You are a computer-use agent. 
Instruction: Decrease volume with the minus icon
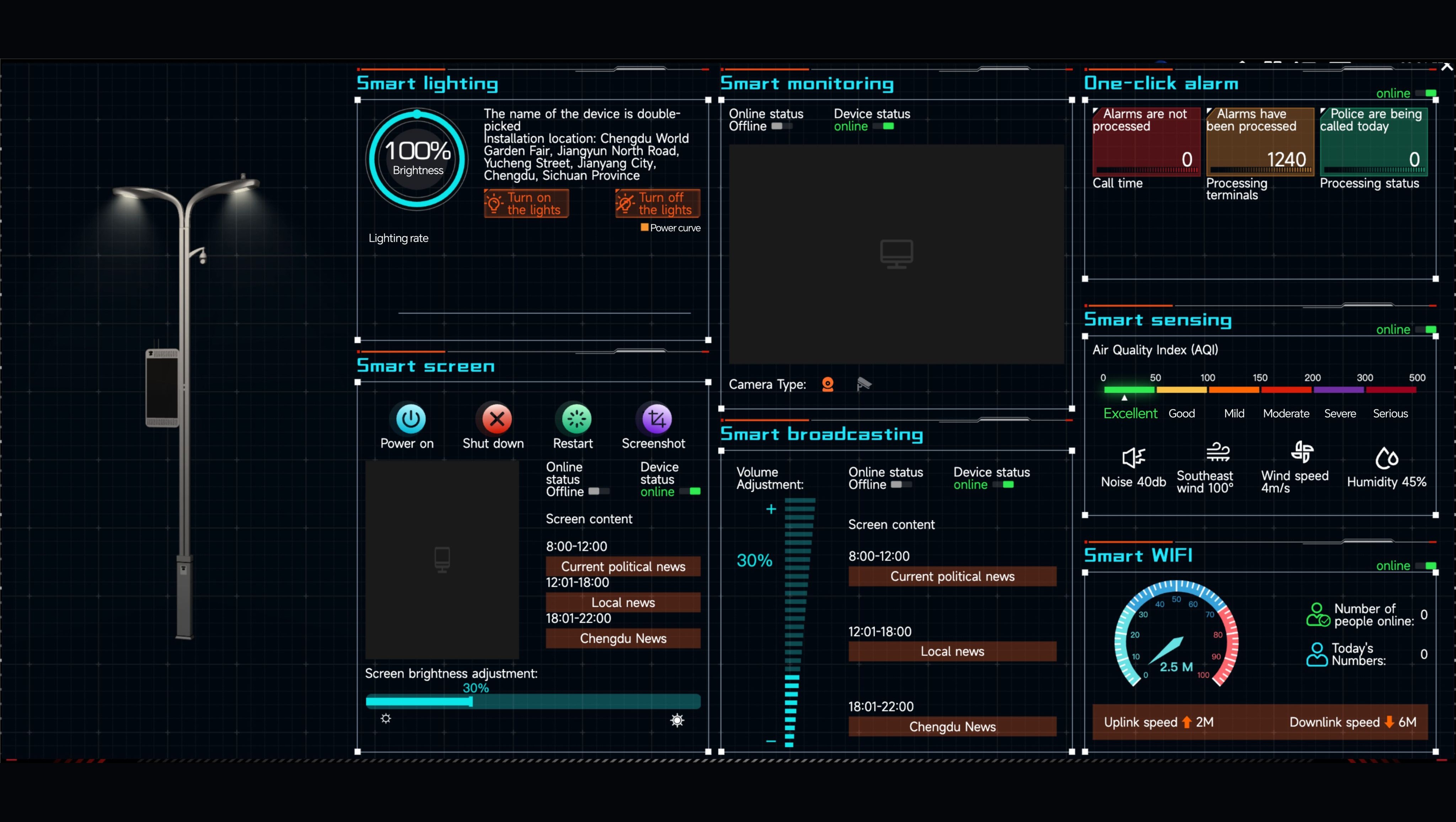click(771, 741)
